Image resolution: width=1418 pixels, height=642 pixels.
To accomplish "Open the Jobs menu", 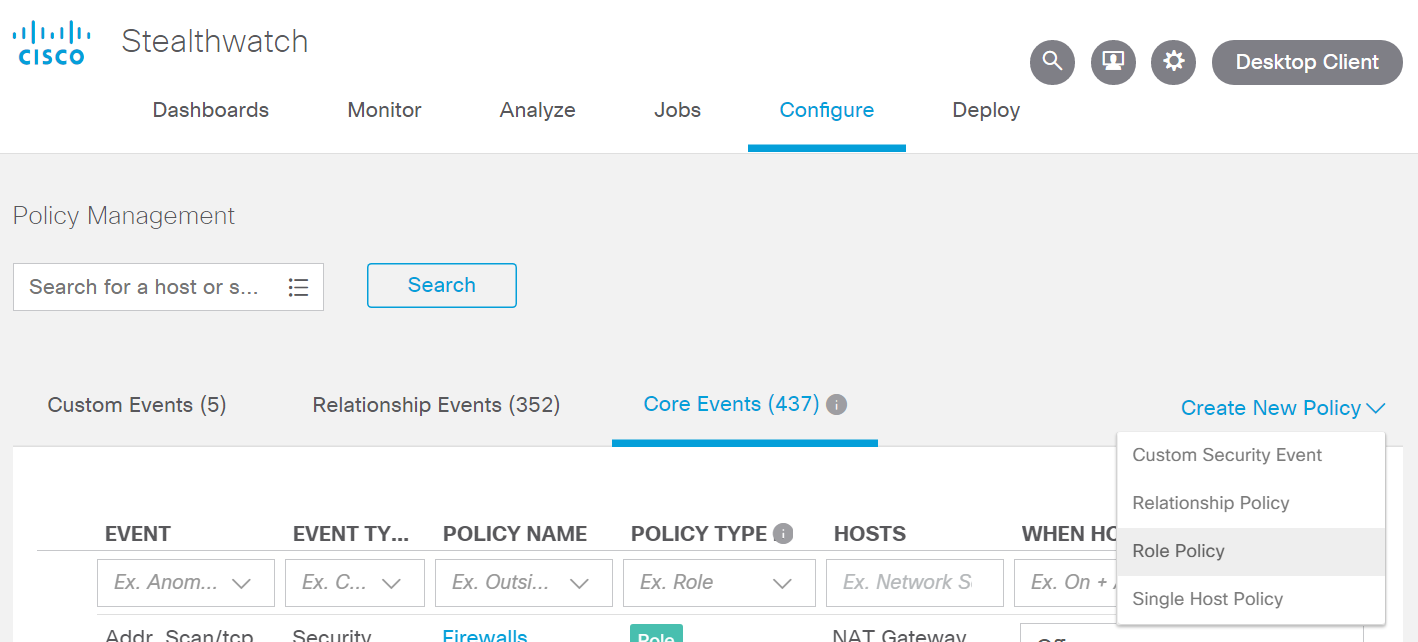I will point(677,110).
